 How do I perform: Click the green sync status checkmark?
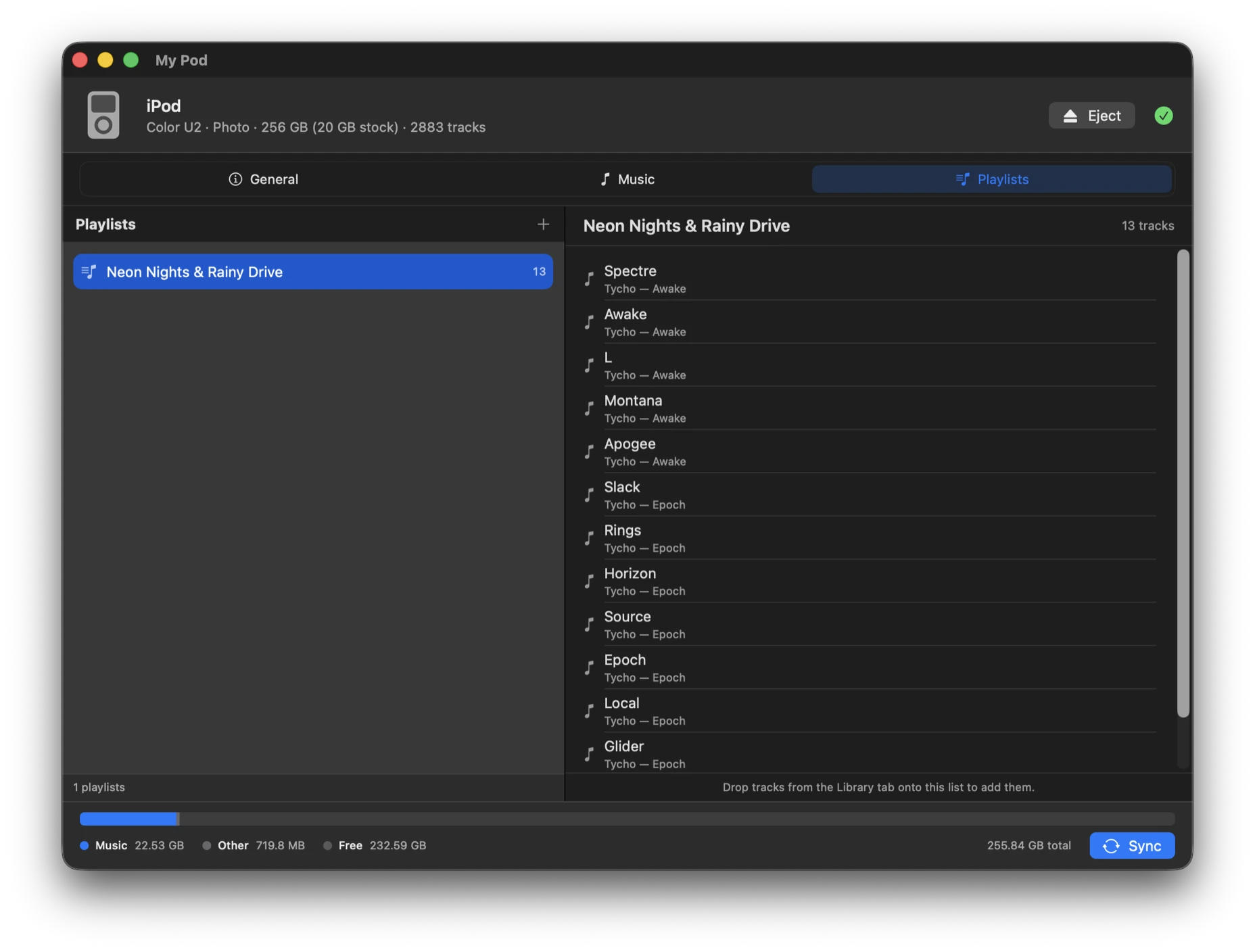pyautogui.click(x=1163, y=116)
